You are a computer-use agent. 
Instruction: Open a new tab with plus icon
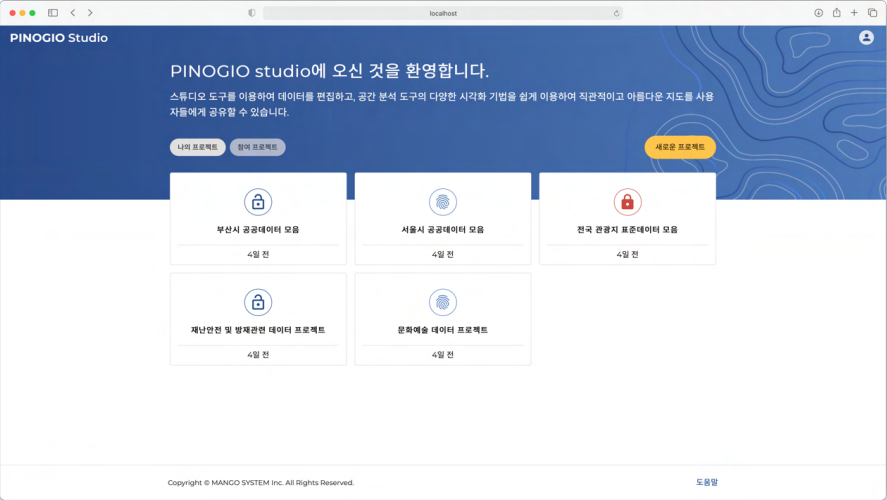[854, 13]
